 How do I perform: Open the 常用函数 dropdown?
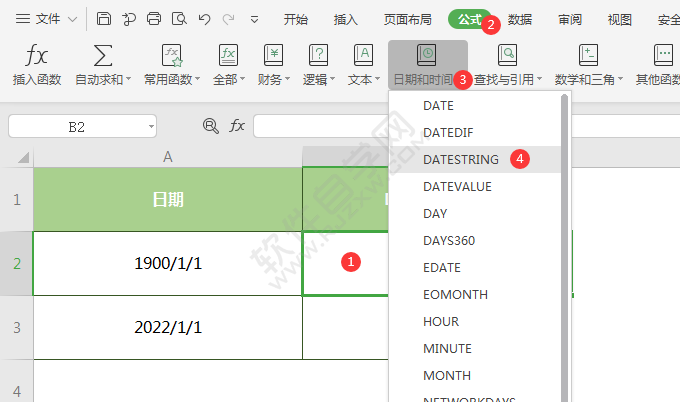tap(172, 64)
